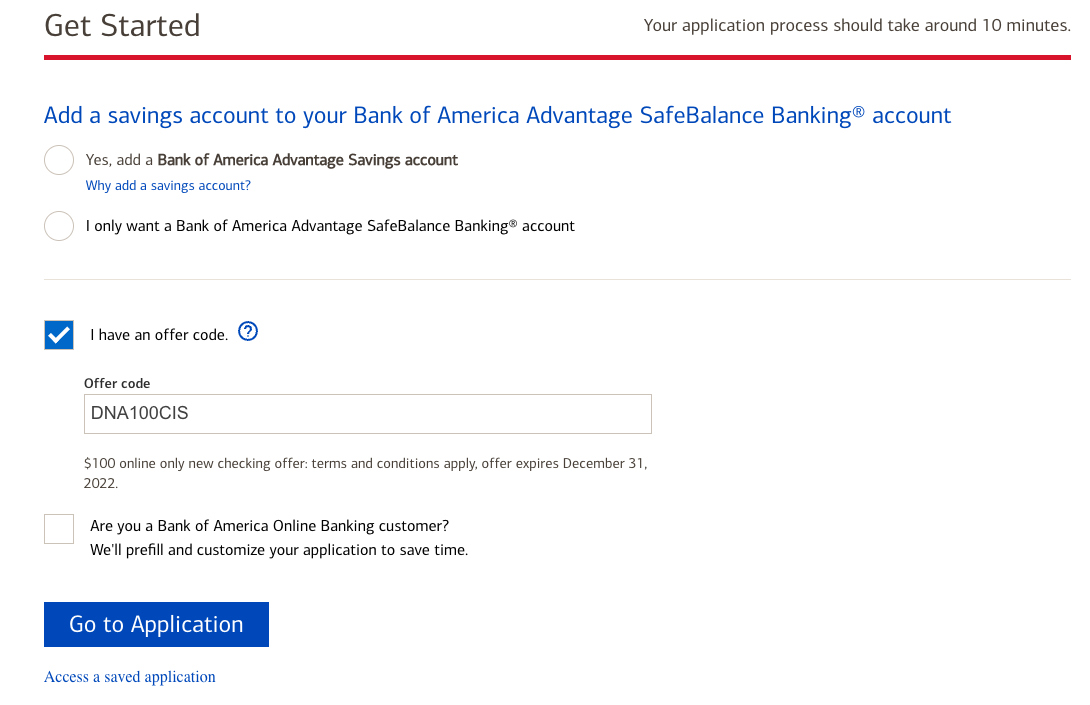The width and height of the screenshot is (1090, 705).
Task: Click the 'Bank of America Advantage Savings account' label text
Action: pos(307,160)
